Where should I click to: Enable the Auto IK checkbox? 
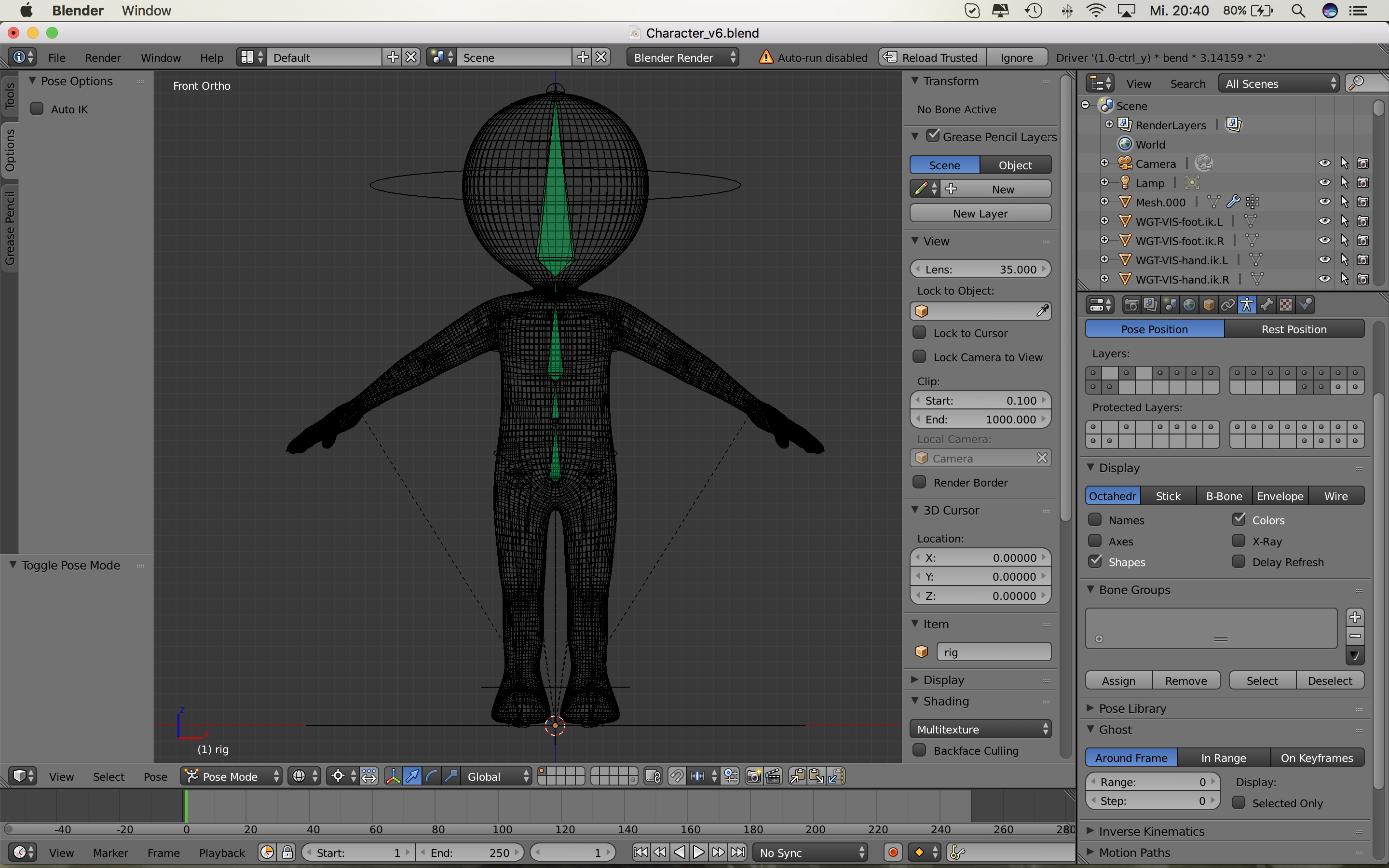37,109
